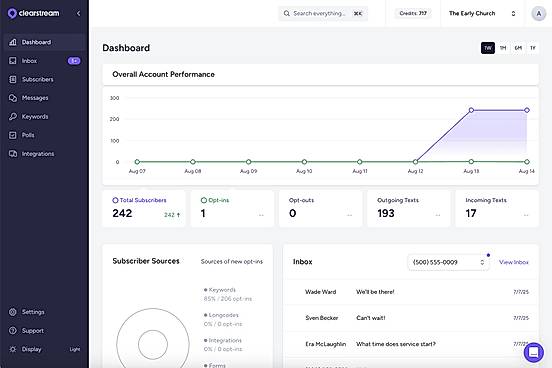Open The Early Church account switcher
The image size is (552, 368).
pos(482,13)
